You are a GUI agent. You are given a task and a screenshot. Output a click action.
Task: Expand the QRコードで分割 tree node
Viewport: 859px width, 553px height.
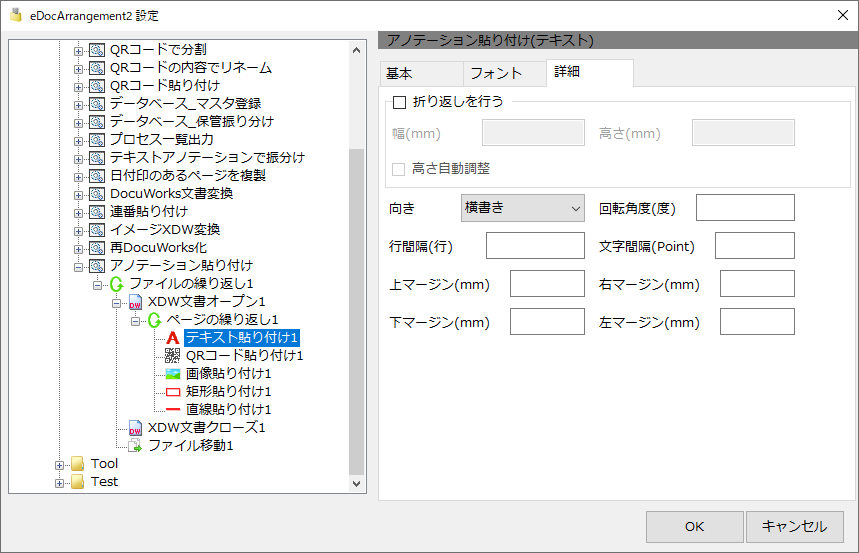pyautogui.click(x=78, y=52)
